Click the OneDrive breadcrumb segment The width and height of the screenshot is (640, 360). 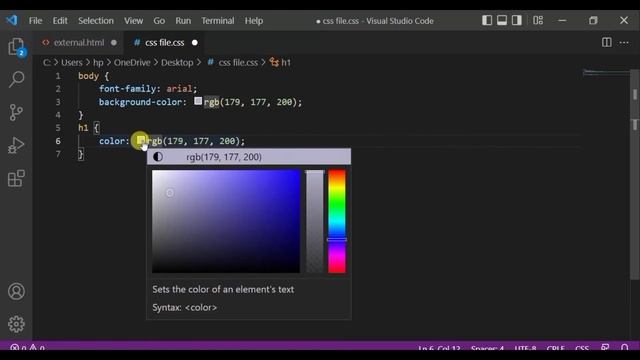(x=132, y=62)
